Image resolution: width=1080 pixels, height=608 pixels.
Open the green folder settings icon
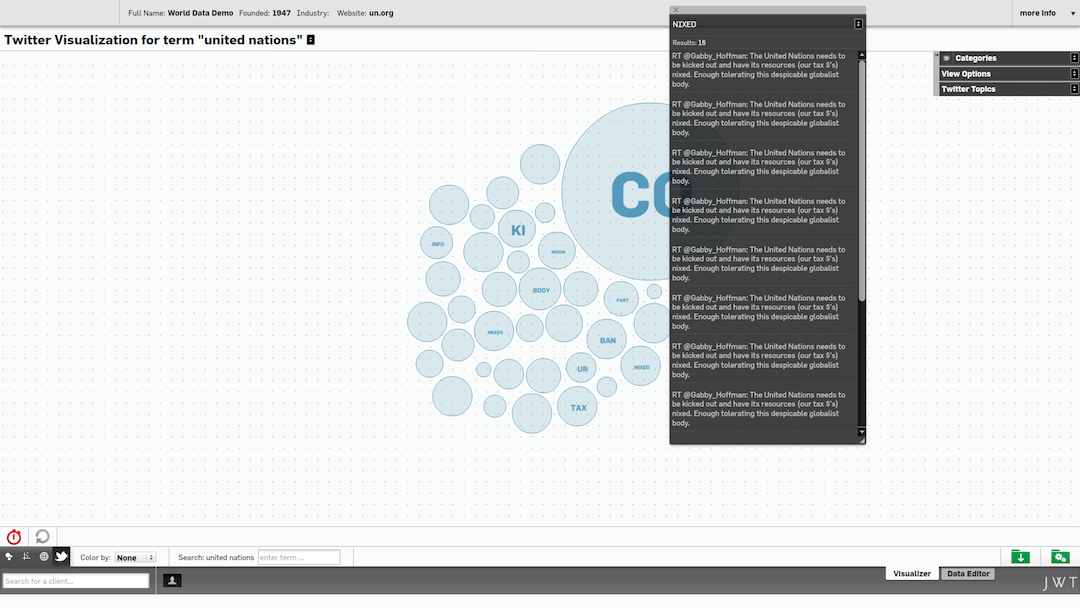pyautogui.click(x=1060, y=557)
